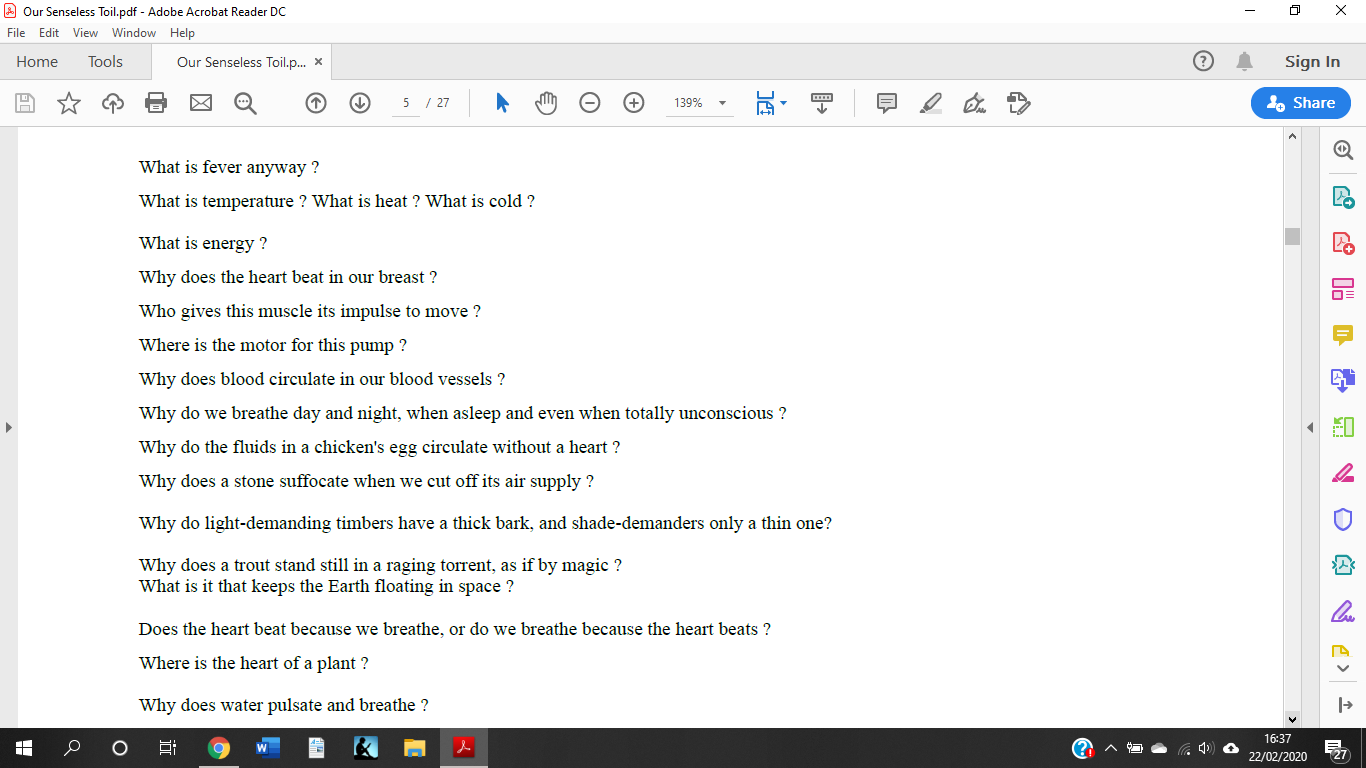Click the vertical scrollbar thumb

1292,236
